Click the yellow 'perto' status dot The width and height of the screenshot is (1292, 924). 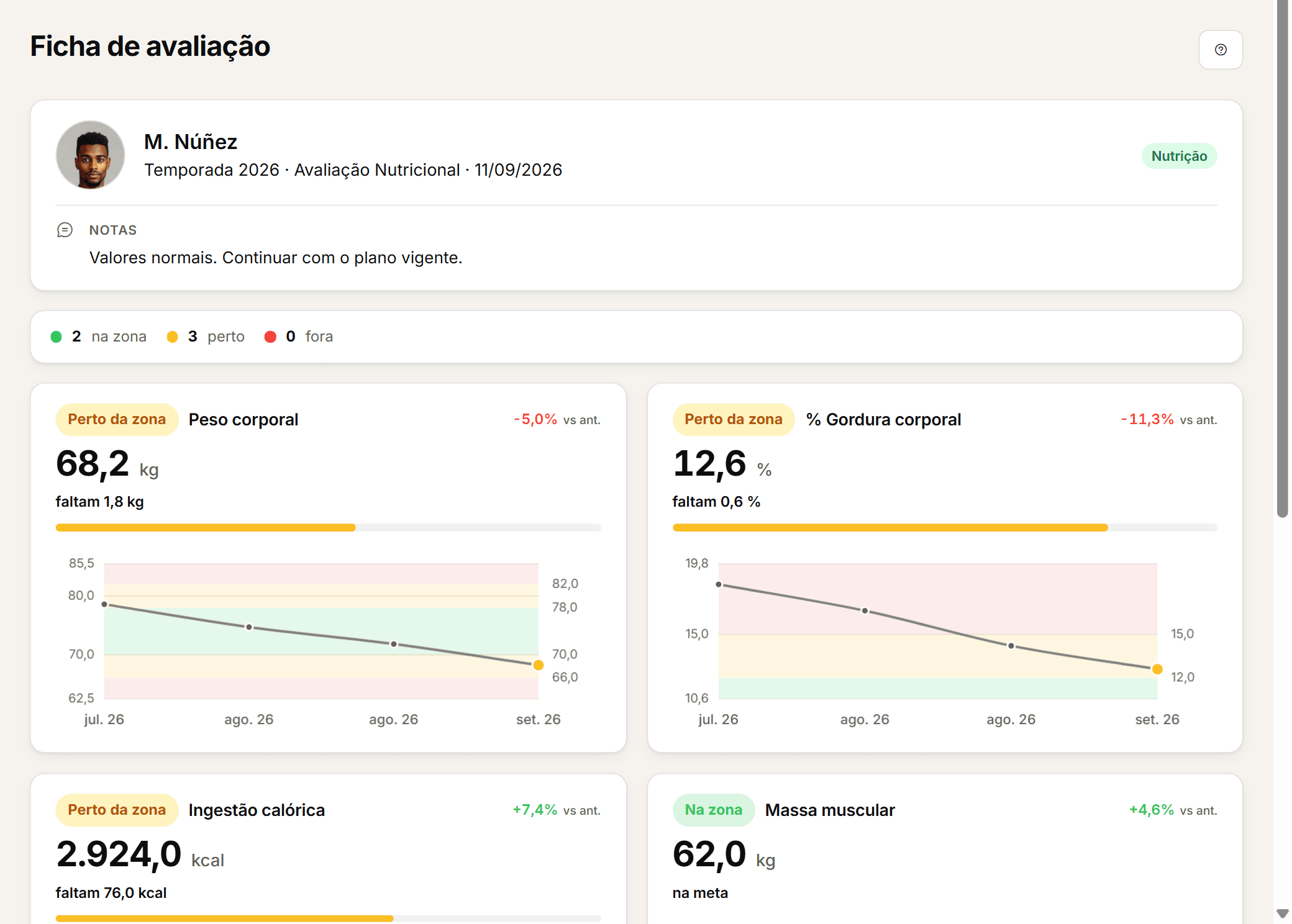(173, 337)
